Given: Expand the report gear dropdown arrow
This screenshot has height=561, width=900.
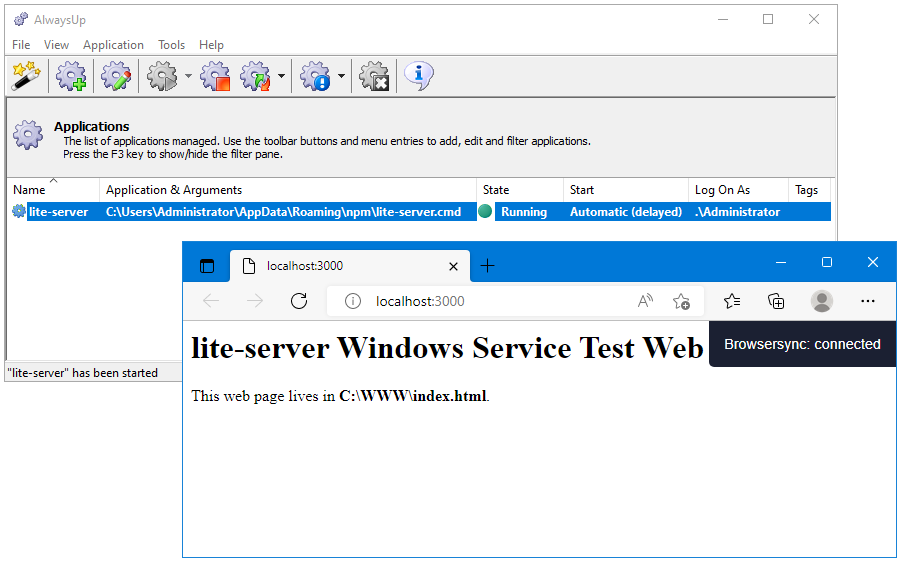Looking at the screenshot, I should [x=341, y=76].
